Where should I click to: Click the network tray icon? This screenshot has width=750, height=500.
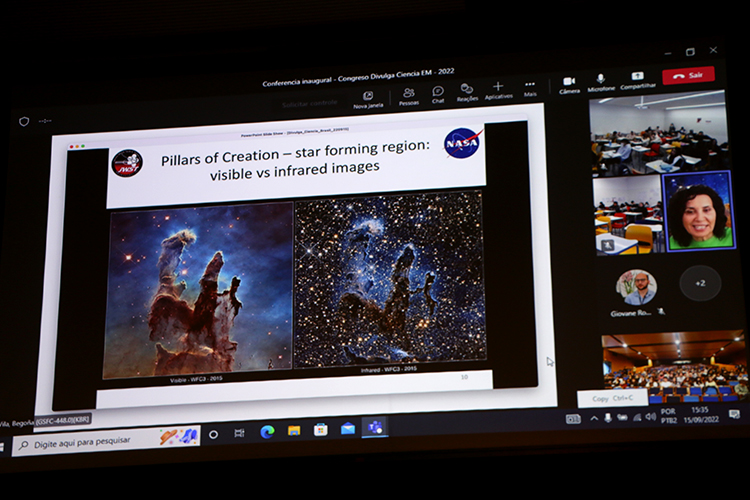pyautogui.click(x=637, y=417)
